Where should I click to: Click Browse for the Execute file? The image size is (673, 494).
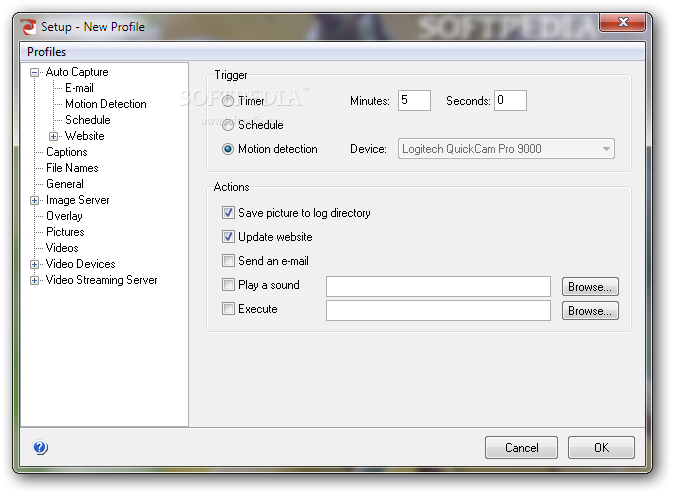coord(590,311)
